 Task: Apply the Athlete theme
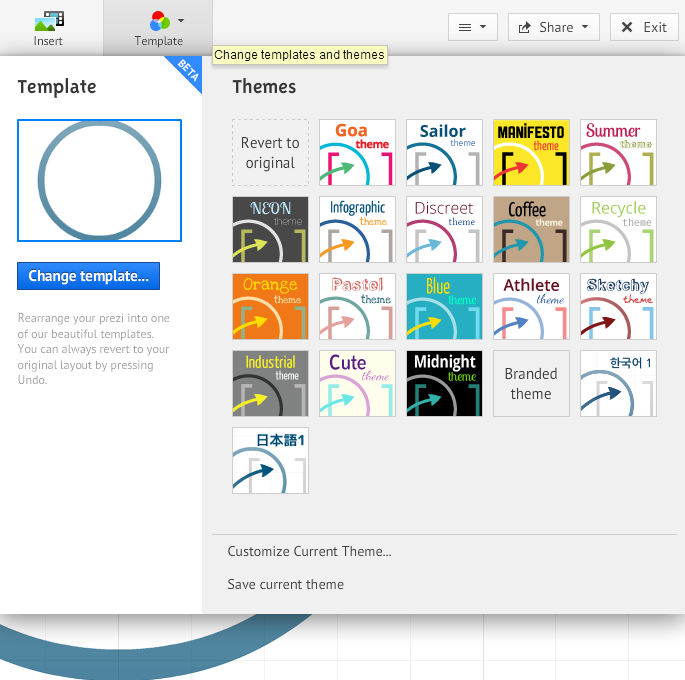pyautogui.click(x=531, y=307)
